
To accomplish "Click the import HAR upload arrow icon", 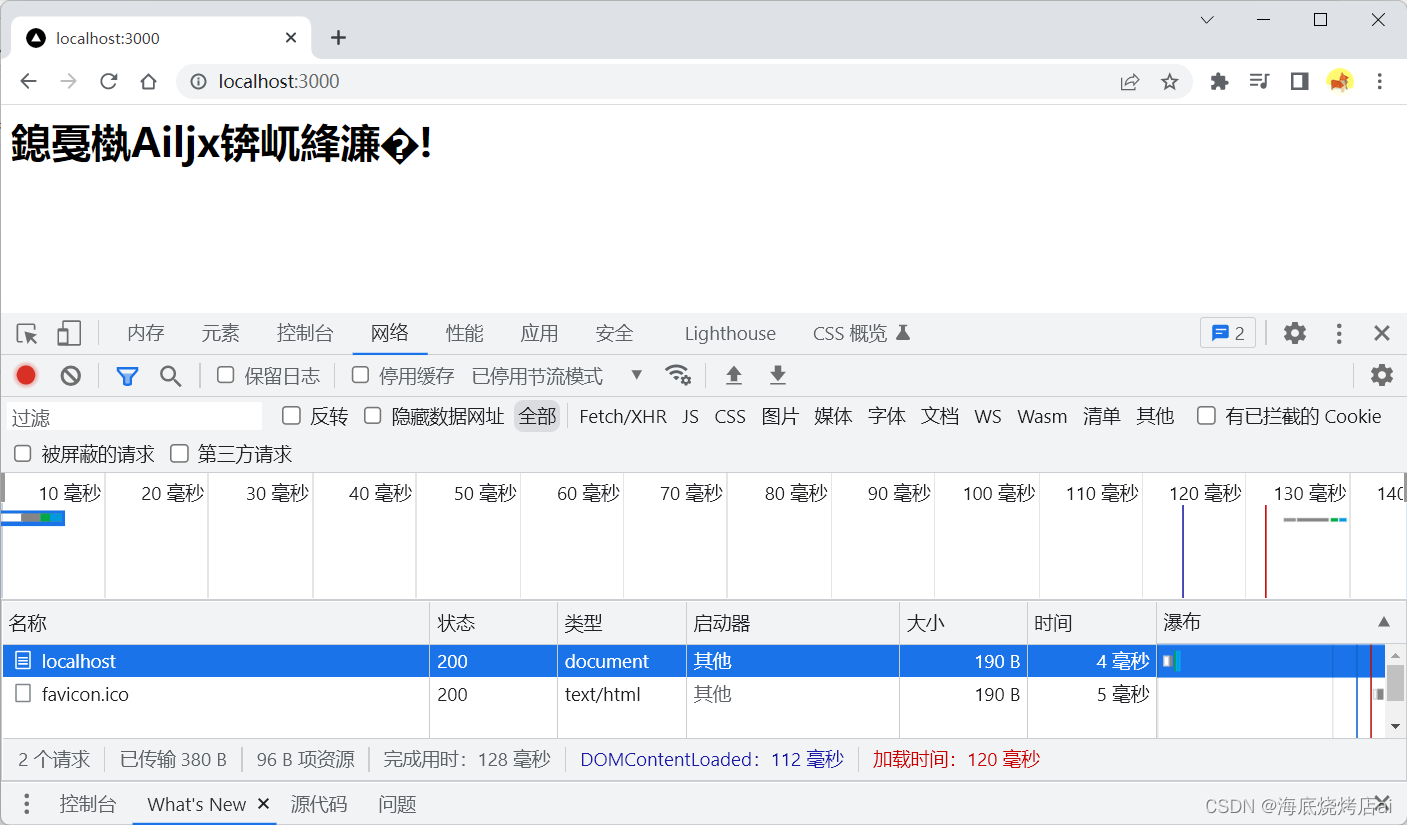I will pos(734,376).
